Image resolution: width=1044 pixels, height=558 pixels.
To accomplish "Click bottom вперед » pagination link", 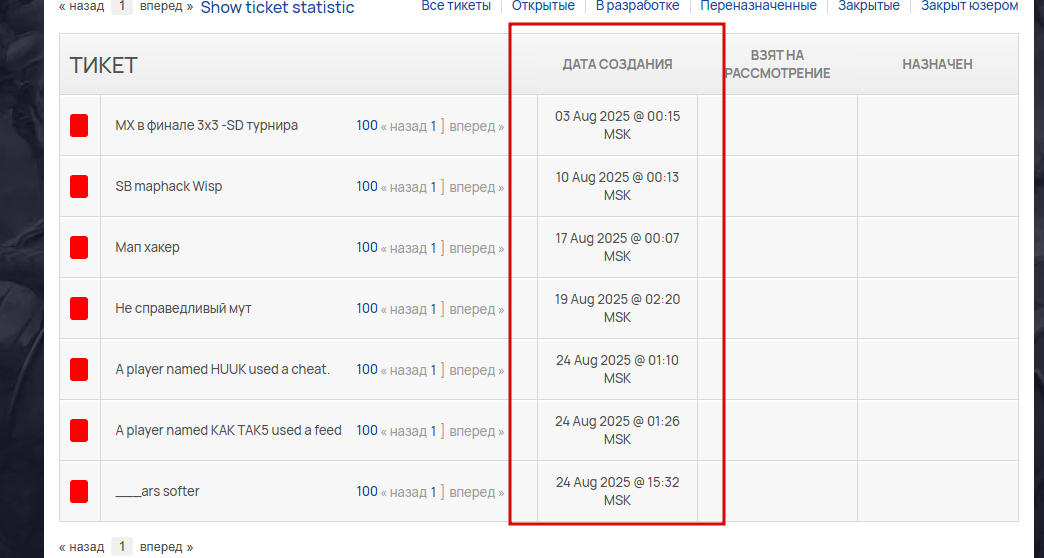I will (x=166, y=547).
